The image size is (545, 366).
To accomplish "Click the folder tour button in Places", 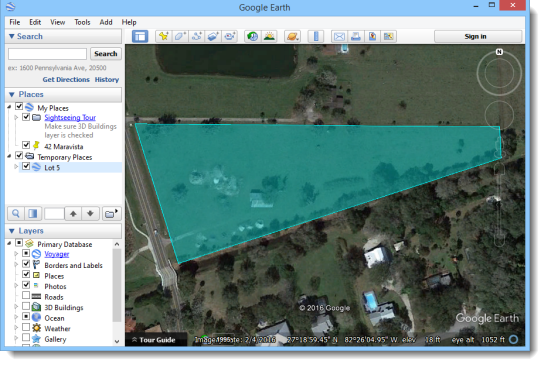I will click(111, 213).
